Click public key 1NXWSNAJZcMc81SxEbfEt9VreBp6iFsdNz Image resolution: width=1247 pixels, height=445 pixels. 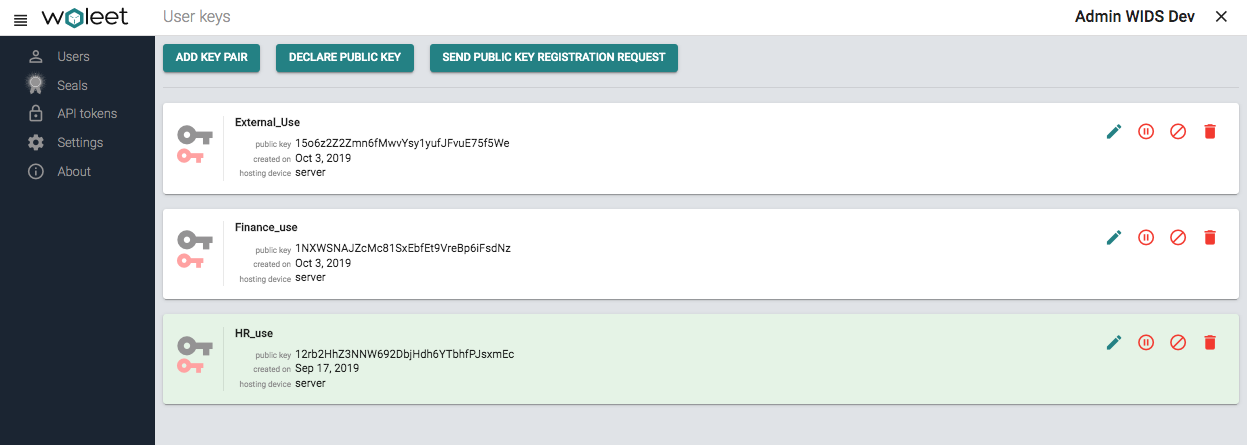403,248
